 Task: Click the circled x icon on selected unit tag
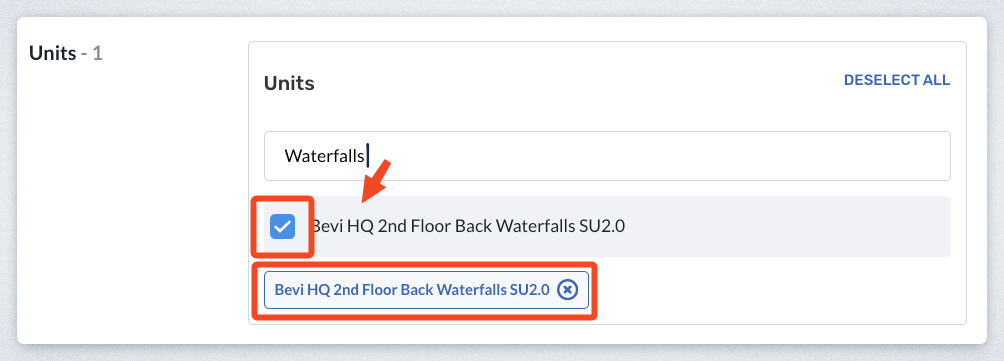click(x=567, y=290)
